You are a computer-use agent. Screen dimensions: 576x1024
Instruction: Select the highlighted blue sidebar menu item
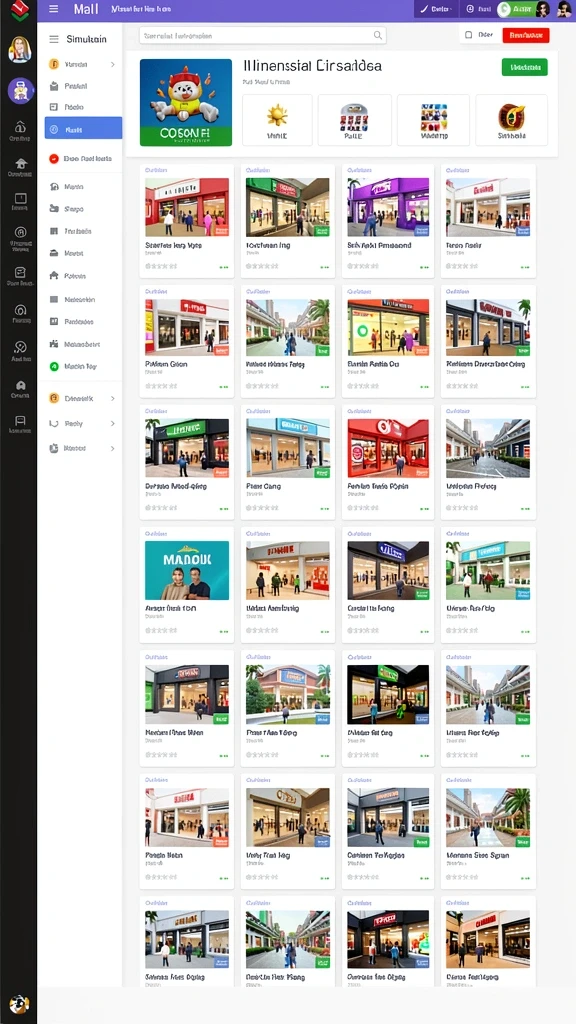tap(83, 127)
